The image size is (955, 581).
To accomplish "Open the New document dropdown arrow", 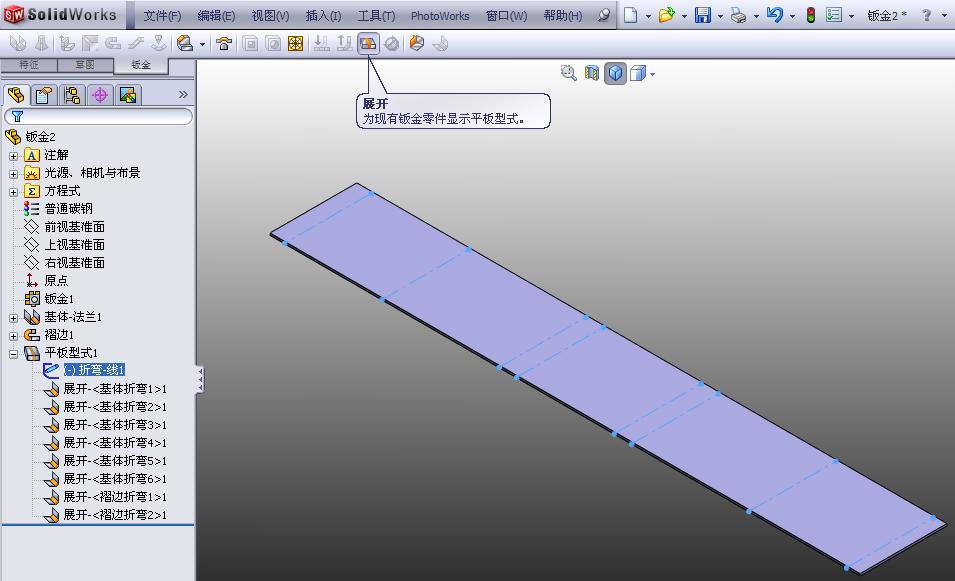I will click(648, 16).
